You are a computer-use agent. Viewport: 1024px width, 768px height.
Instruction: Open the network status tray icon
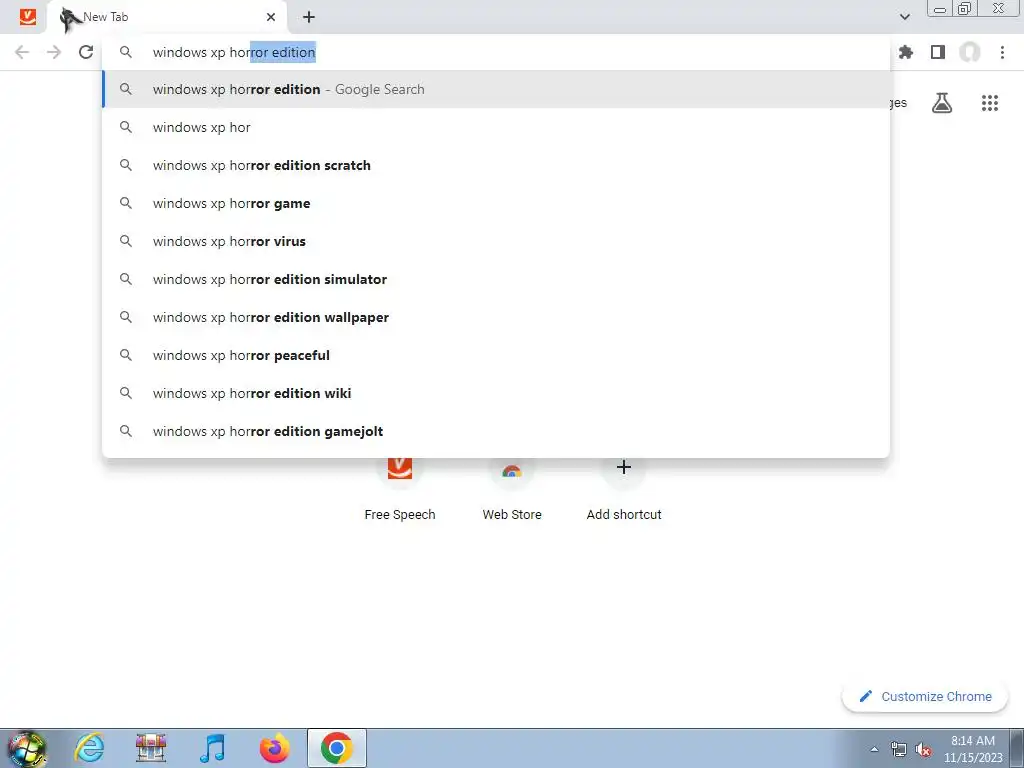899,749
